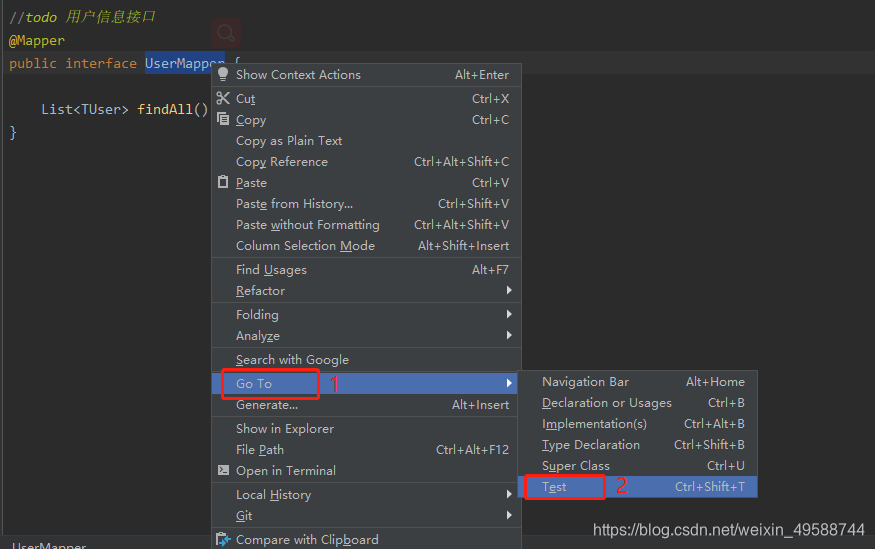Choose Show in Explorer
The width and height of the screenshot is (875, 549).
367,428
